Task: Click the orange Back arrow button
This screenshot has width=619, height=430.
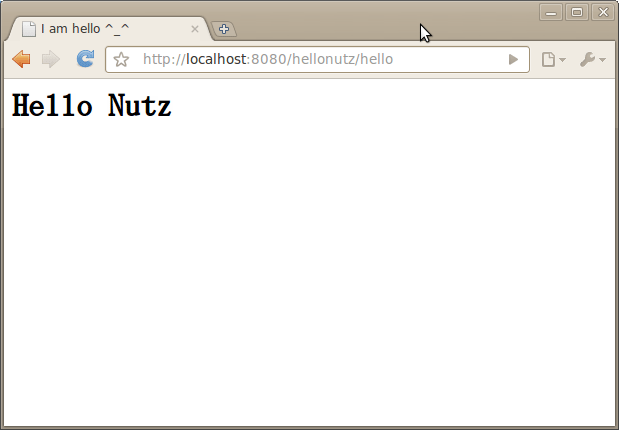Action: tap(21, 60)
